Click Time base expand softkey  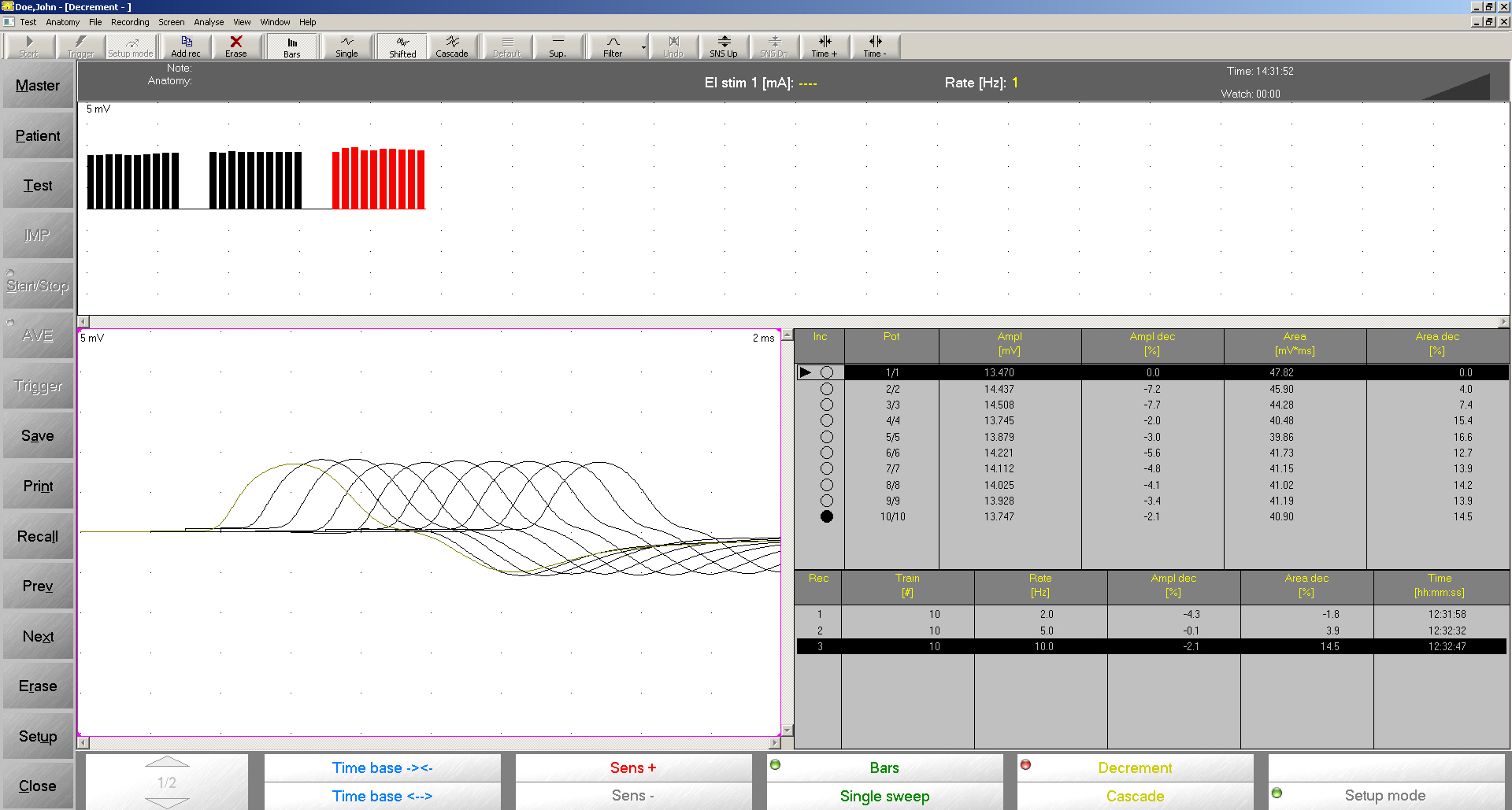coord(383,796)
